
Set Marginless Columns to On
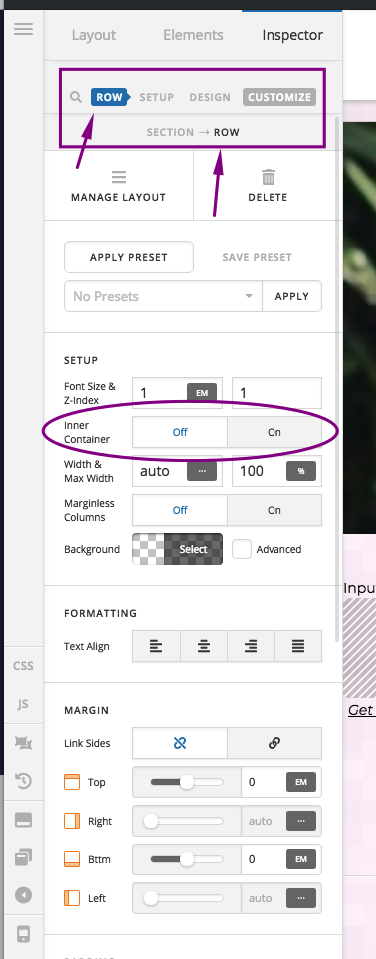click(x=275, y=510)
